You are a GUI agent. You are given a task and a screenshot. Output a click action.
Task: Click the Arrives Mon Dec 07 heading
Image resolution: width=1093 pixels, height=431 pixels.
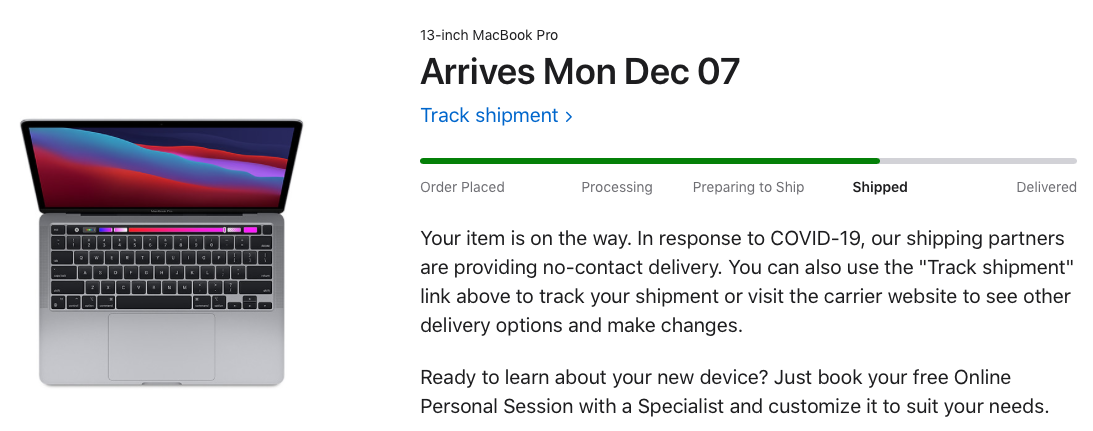[x=580, y=72]
